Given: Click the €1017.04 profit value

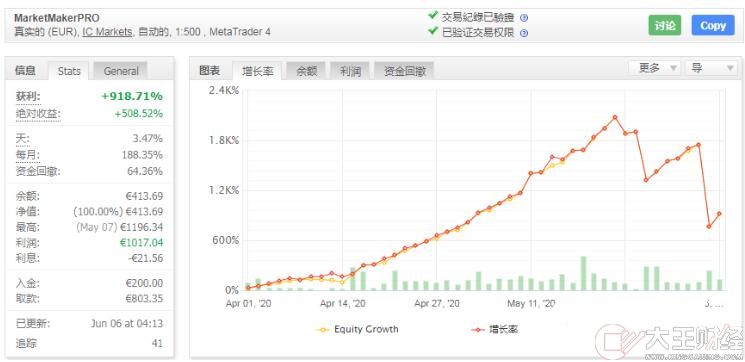Looking at the screenshot, I should coord(141,243).
